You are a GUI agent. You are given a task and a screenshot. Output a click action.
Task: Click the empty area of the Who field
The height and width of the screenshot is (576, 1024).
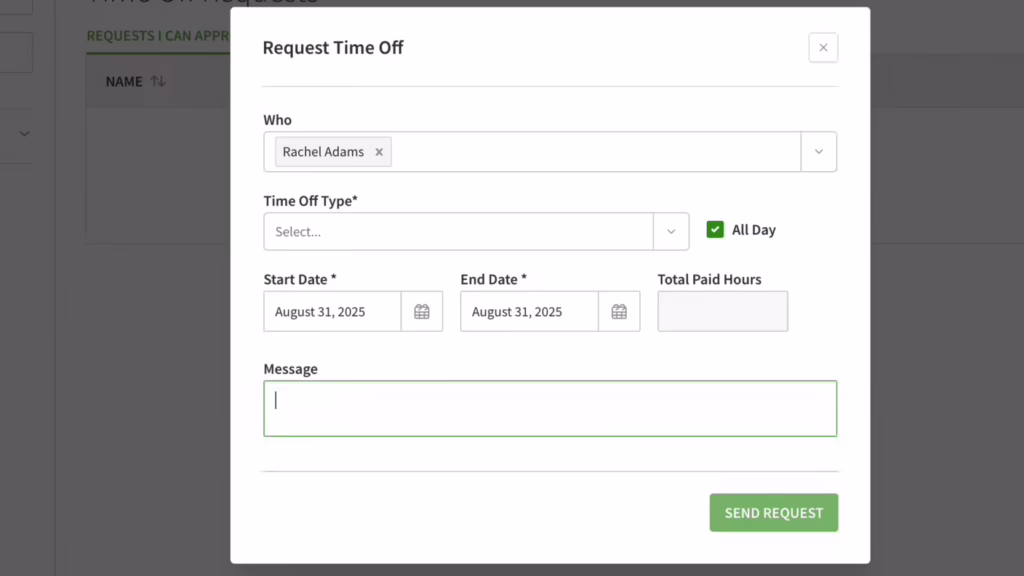[596, 152]
